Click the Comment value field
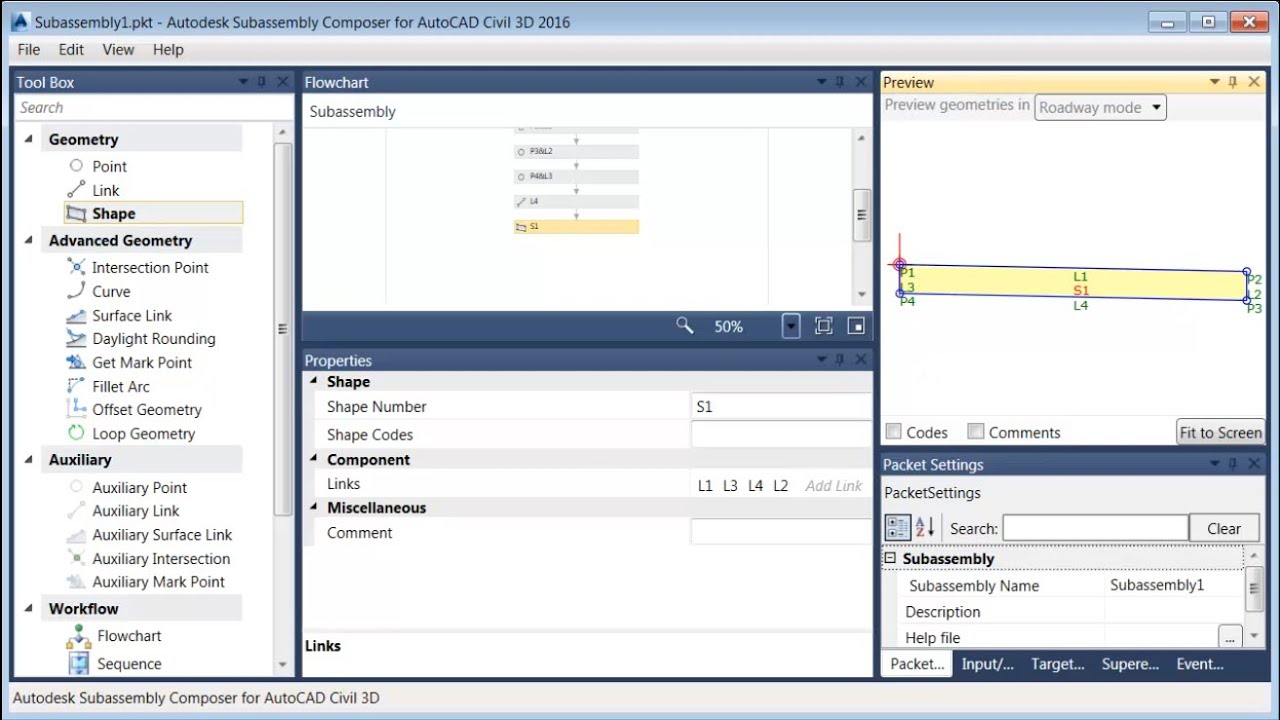 click(x=781, y=532)
